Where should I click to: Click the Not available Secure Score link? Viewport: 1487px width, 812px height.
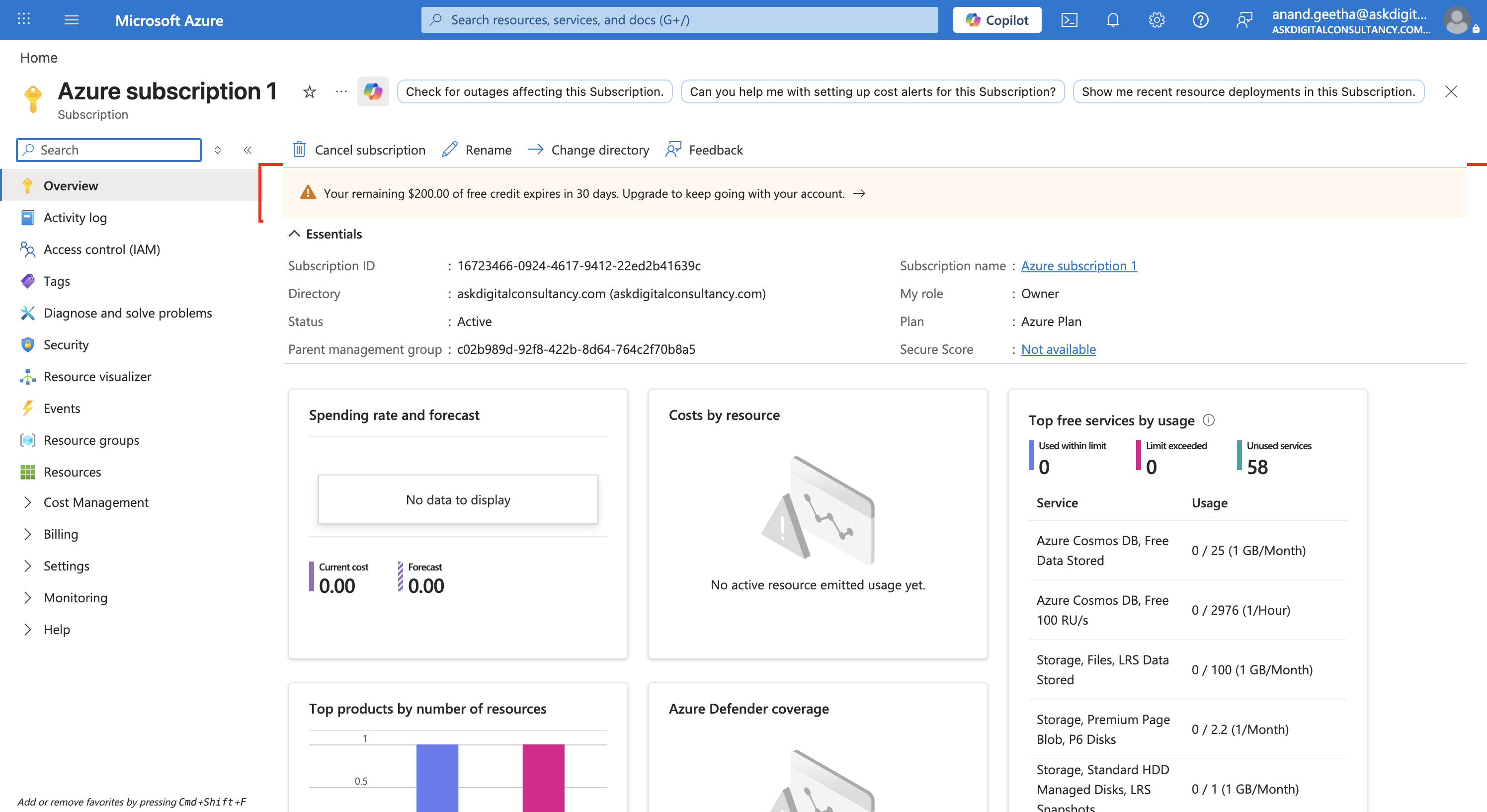[x=1058, y=349]
